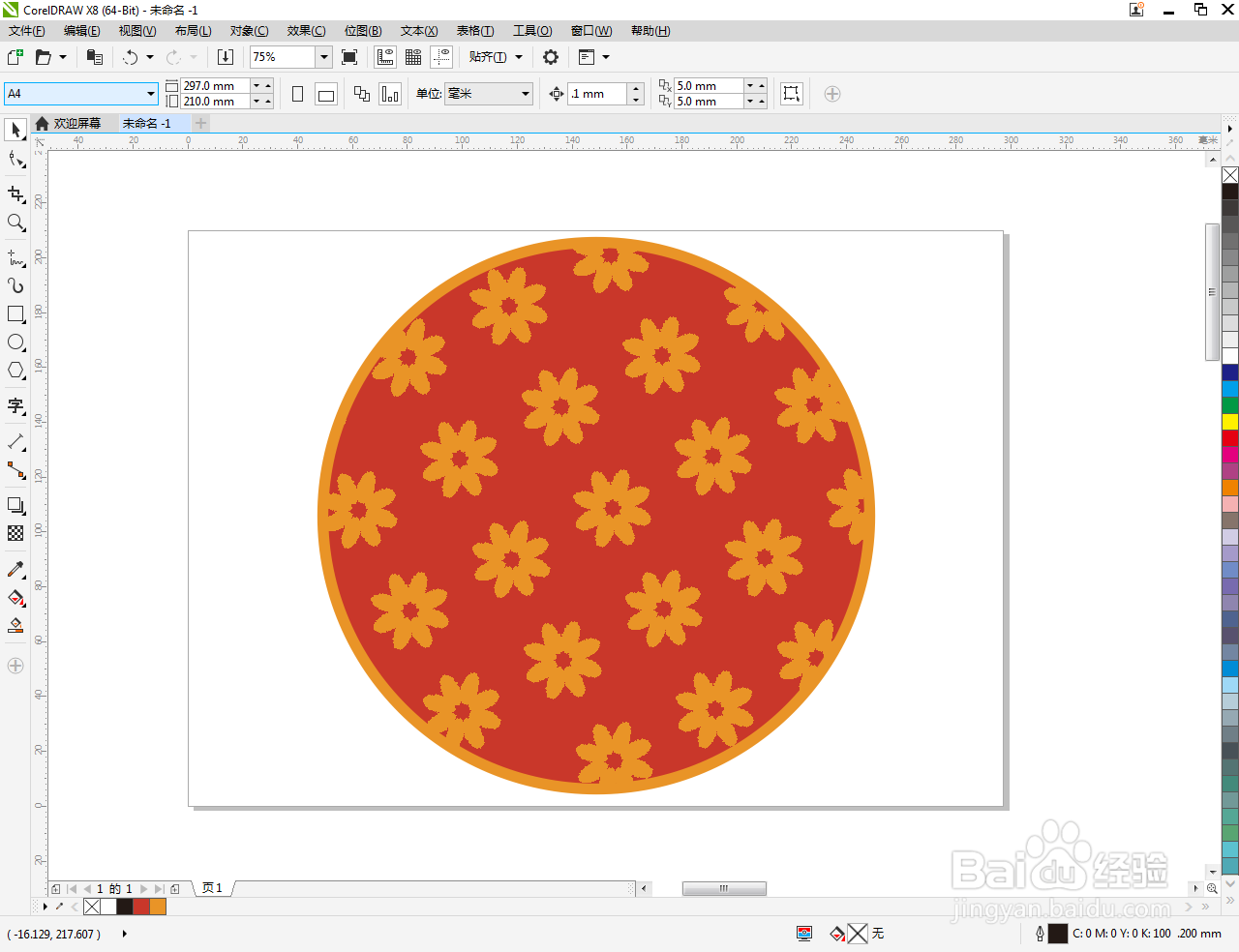Image resolution: width=1239 pixels, height=952 pixels.
Task: Click the page border frame icon
Action: point(792,94)
